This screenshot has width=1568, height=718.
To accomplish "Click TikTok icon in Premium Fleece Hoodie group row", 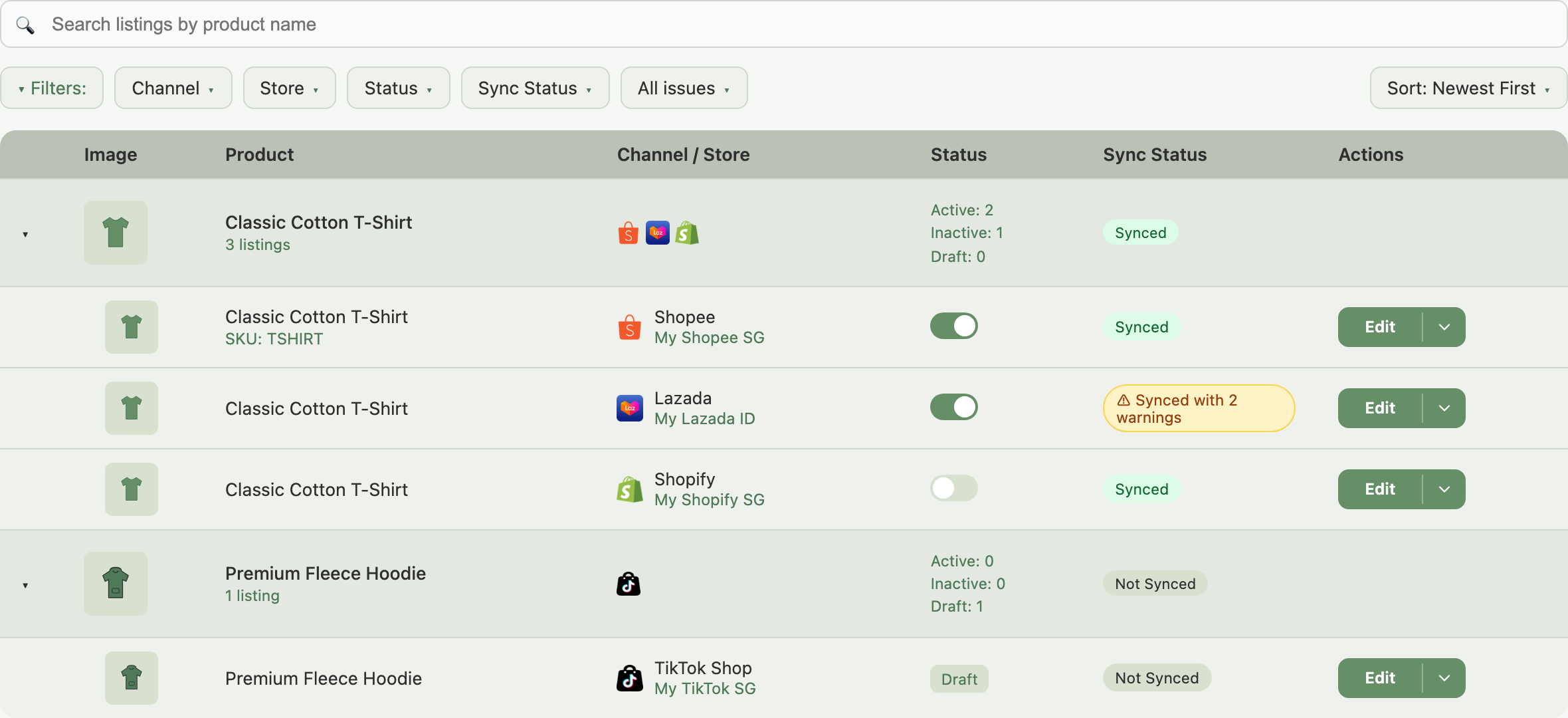I will [x=629, y=584].
